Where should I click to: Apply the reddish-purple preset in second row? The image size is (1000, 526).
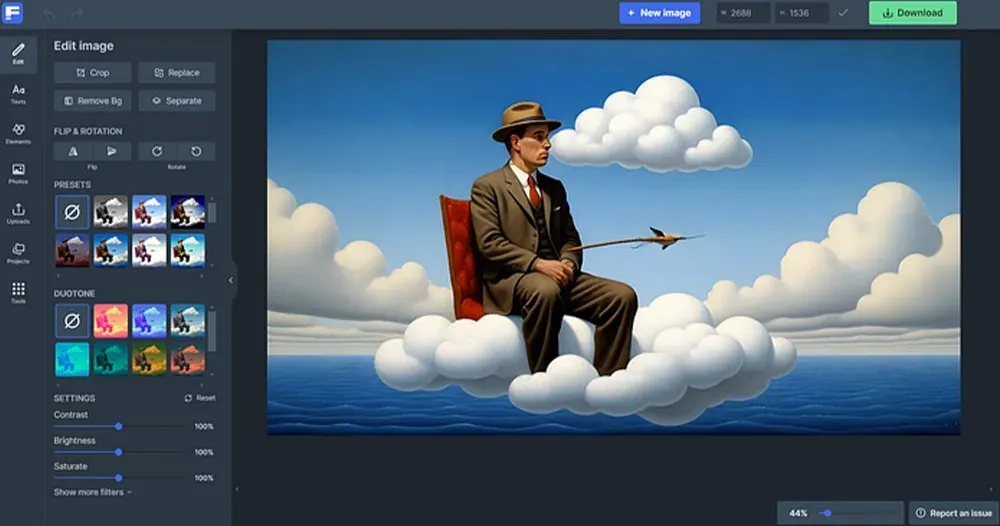click(x=72, y=250)
